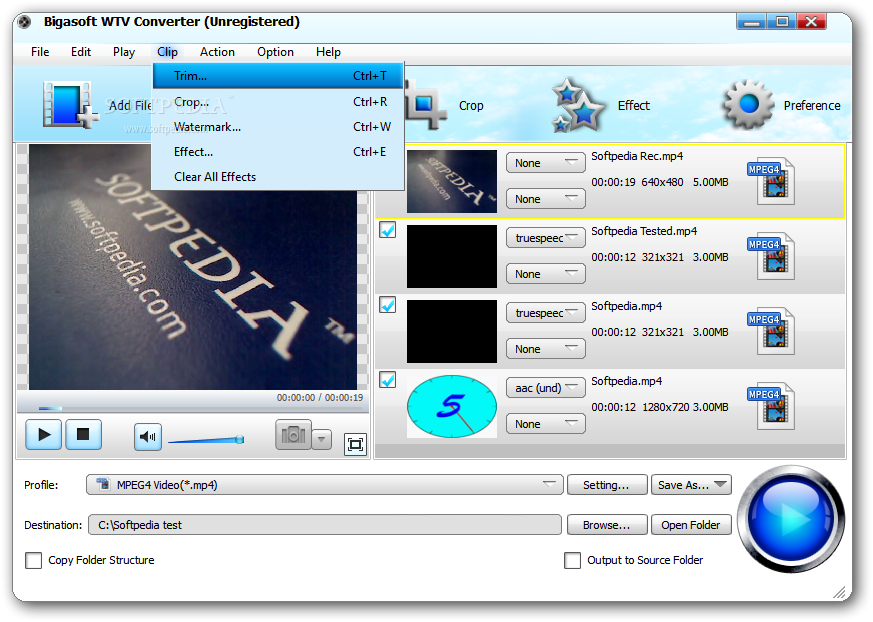Choose Crop... from Clip menu
Viewport: 873px width, 622px height.
278,102
